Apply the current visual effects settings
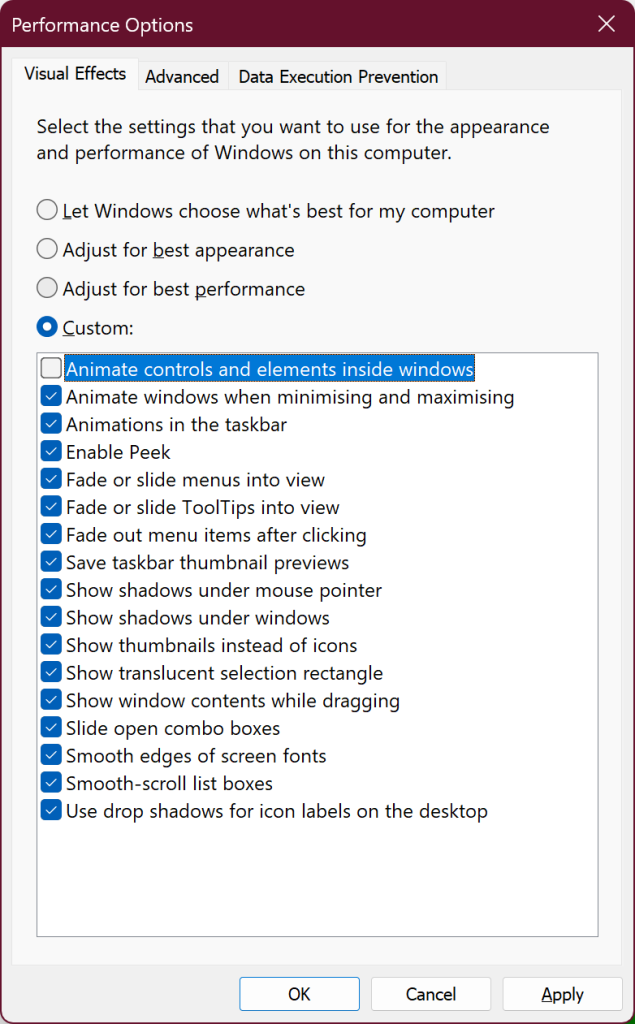The width and height of the screenshot is (635, 1024). point(562,993)
